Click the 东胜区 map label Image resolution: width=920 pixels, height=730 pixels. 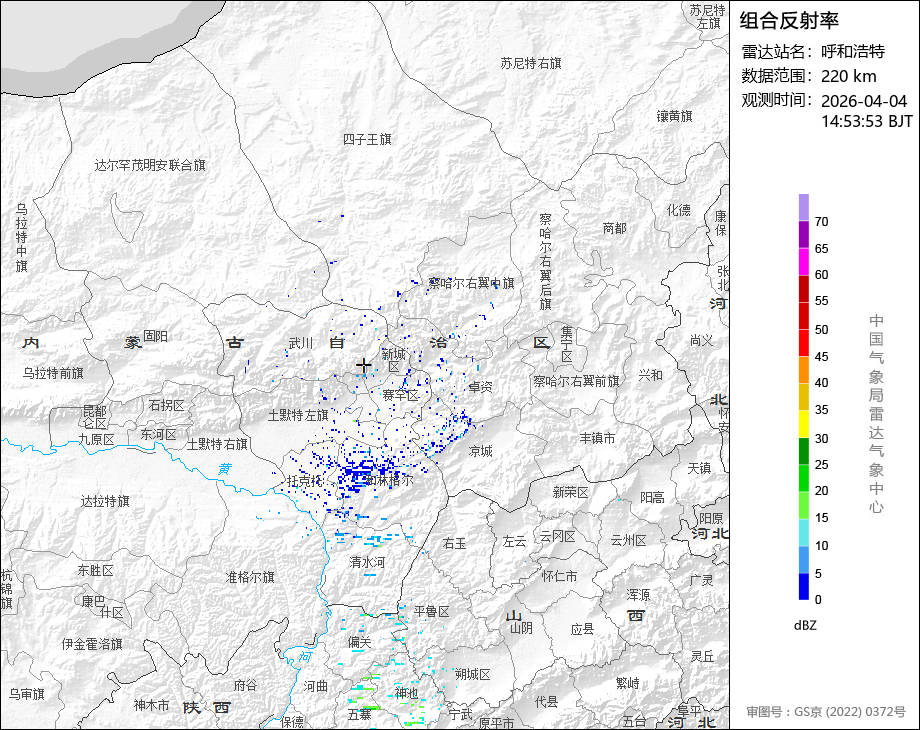tap(96, 570)
